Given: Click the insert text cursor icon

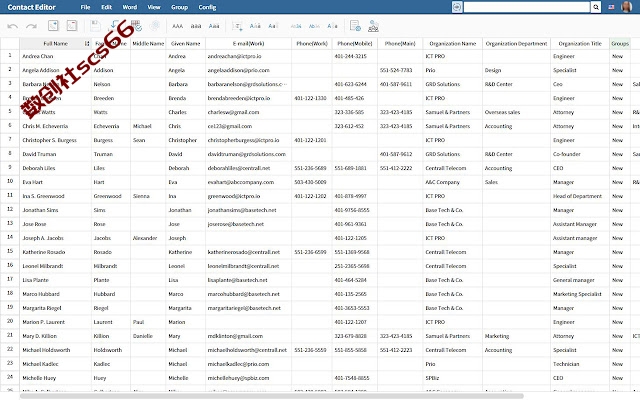Looking at the screenshot, I should tap(238, 26).
